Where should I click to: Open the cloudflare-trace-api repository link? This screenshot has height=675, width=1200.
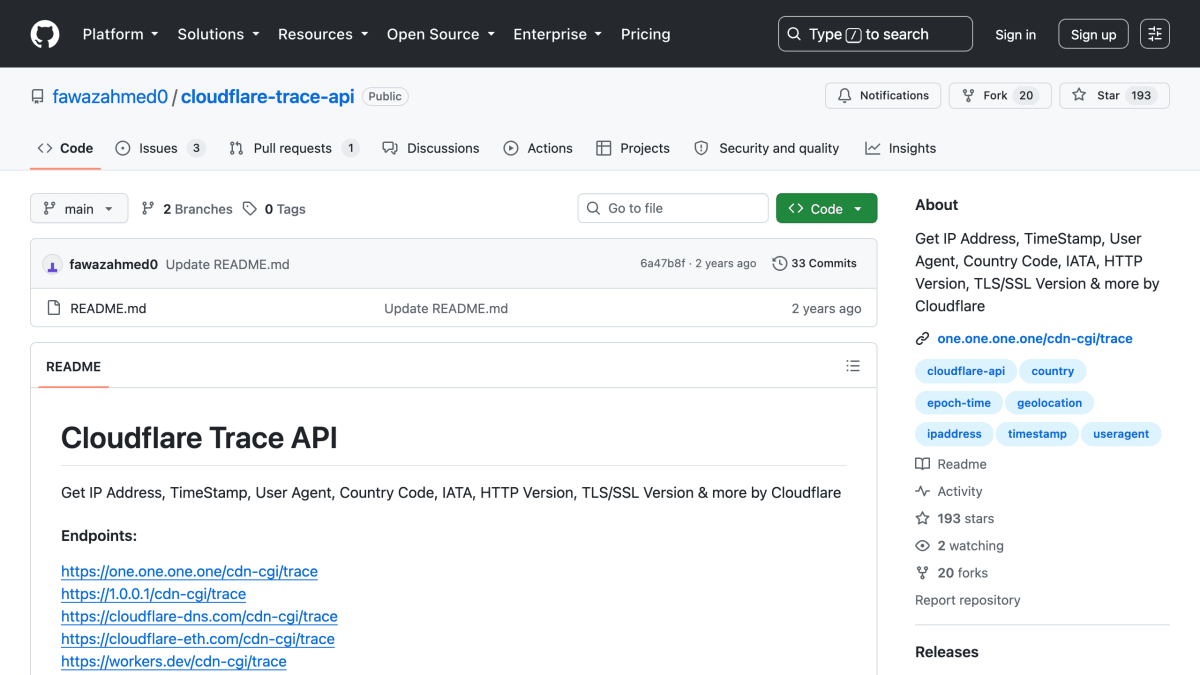[267, 97]
